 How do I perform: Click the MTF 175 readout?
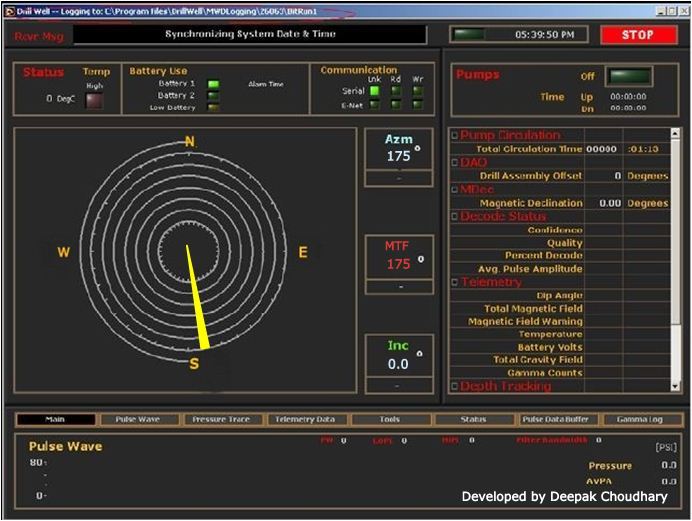point(399,257)
